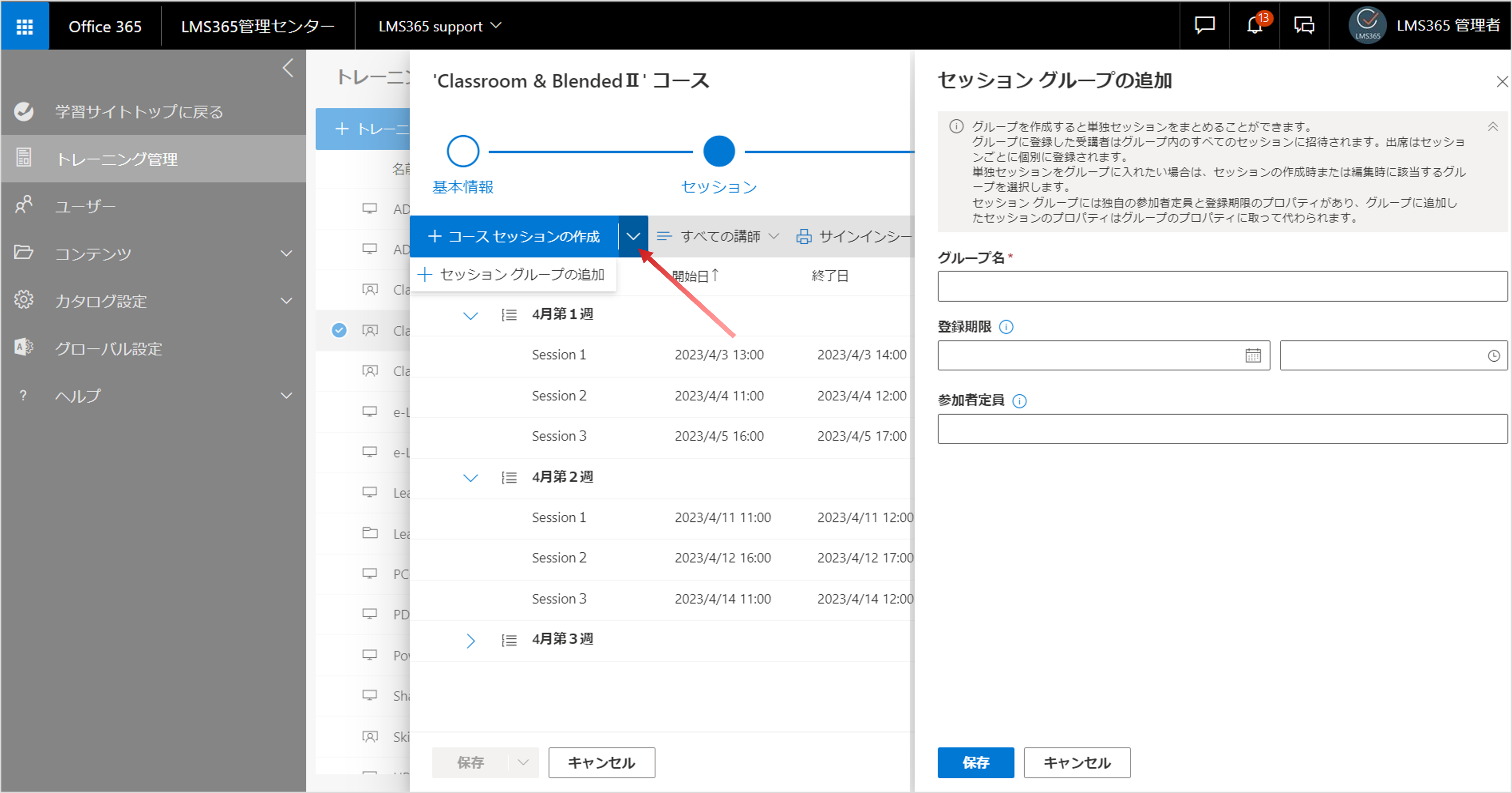Click コース セッションの作成 button
The width and height of the screenshot is (1512, 793).
514,236
